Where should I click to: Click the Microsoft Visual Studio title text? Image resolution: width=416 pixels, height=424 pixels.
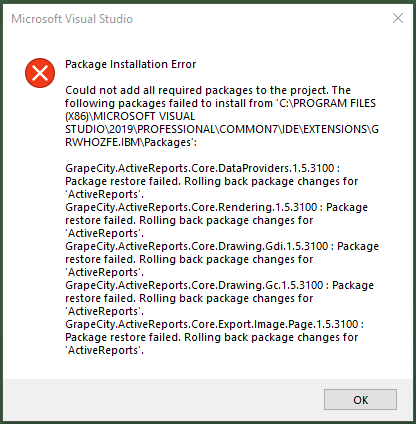click(x=72, y=19)
